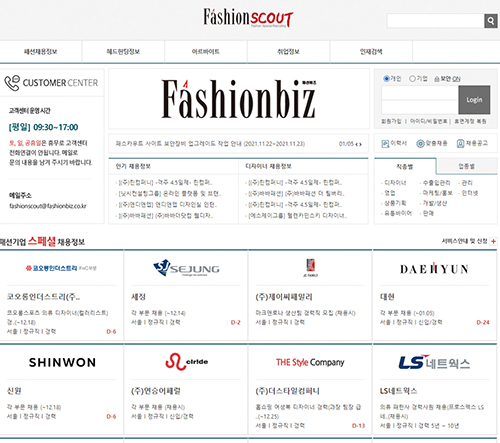Image resolution: width=500 pixels, height=443 pixels.
Task: Open the 세정 job card posting (D-2)
Action: click(x=186, y=296)
